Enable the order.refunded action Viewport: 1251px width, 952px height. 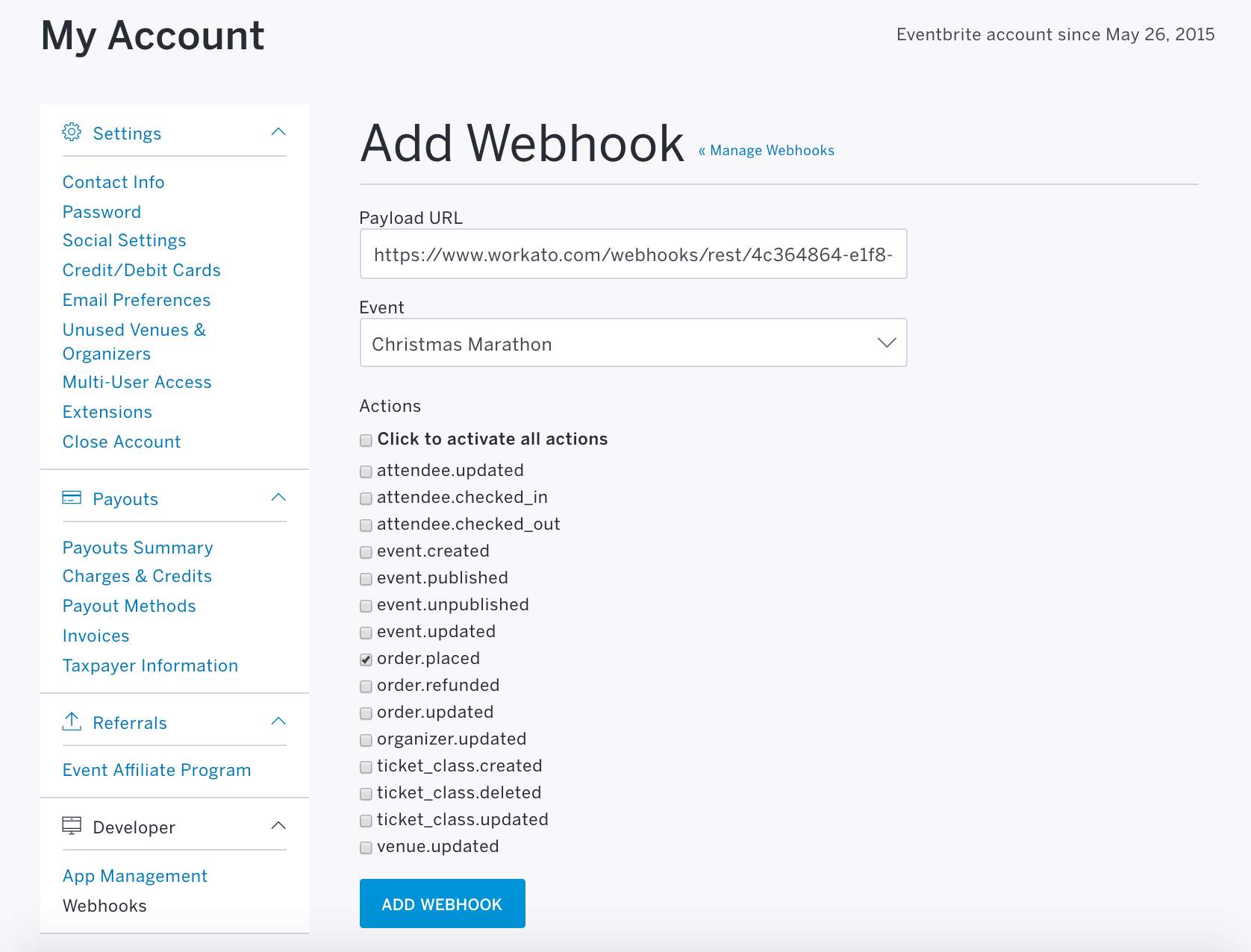click(366, 686)
